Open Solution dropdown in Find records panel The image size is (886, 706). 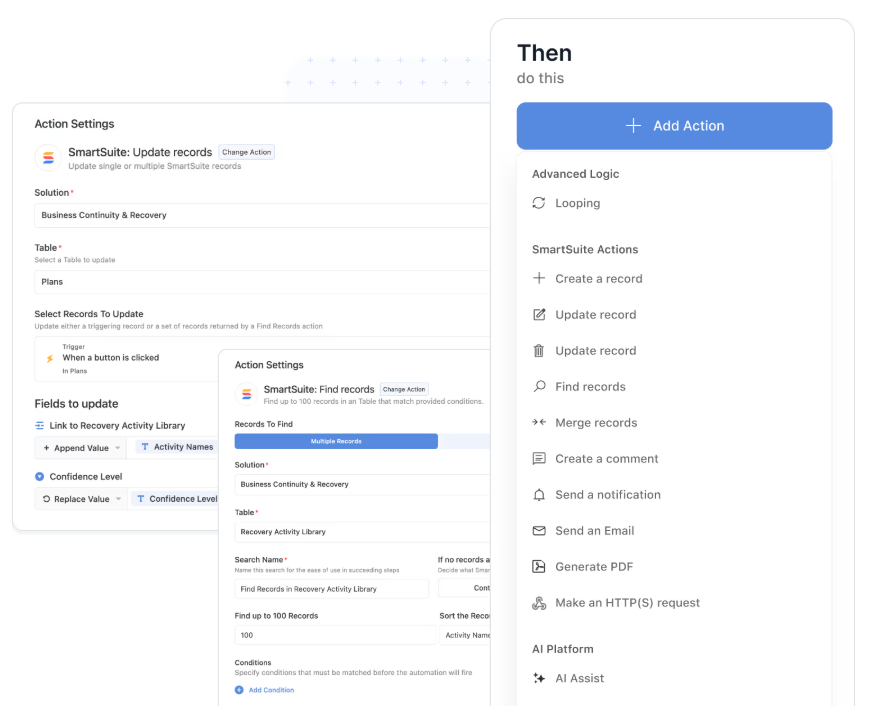[x=362, y=484]
